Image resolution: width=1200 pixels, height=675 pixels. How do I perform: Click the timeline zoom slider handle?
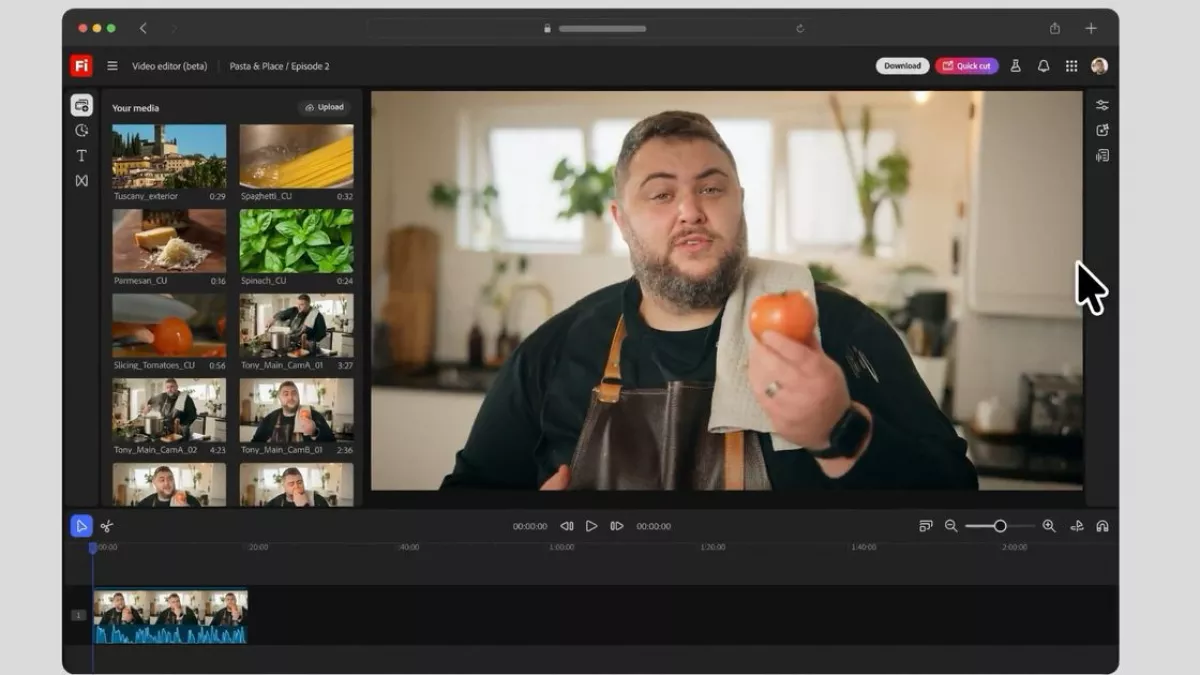coord(999,526)
